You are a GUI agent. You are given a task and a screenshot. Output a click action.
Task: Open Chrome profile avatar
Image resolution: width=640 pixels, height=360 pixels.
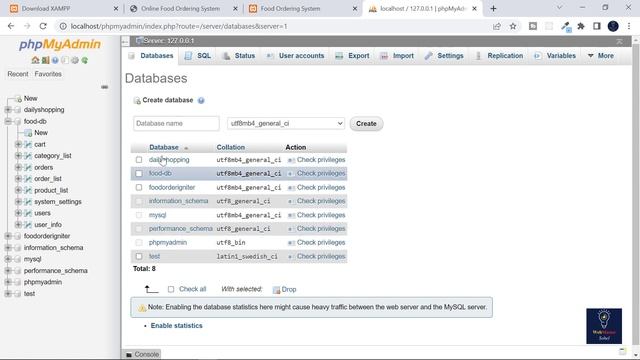pos(613,26)
